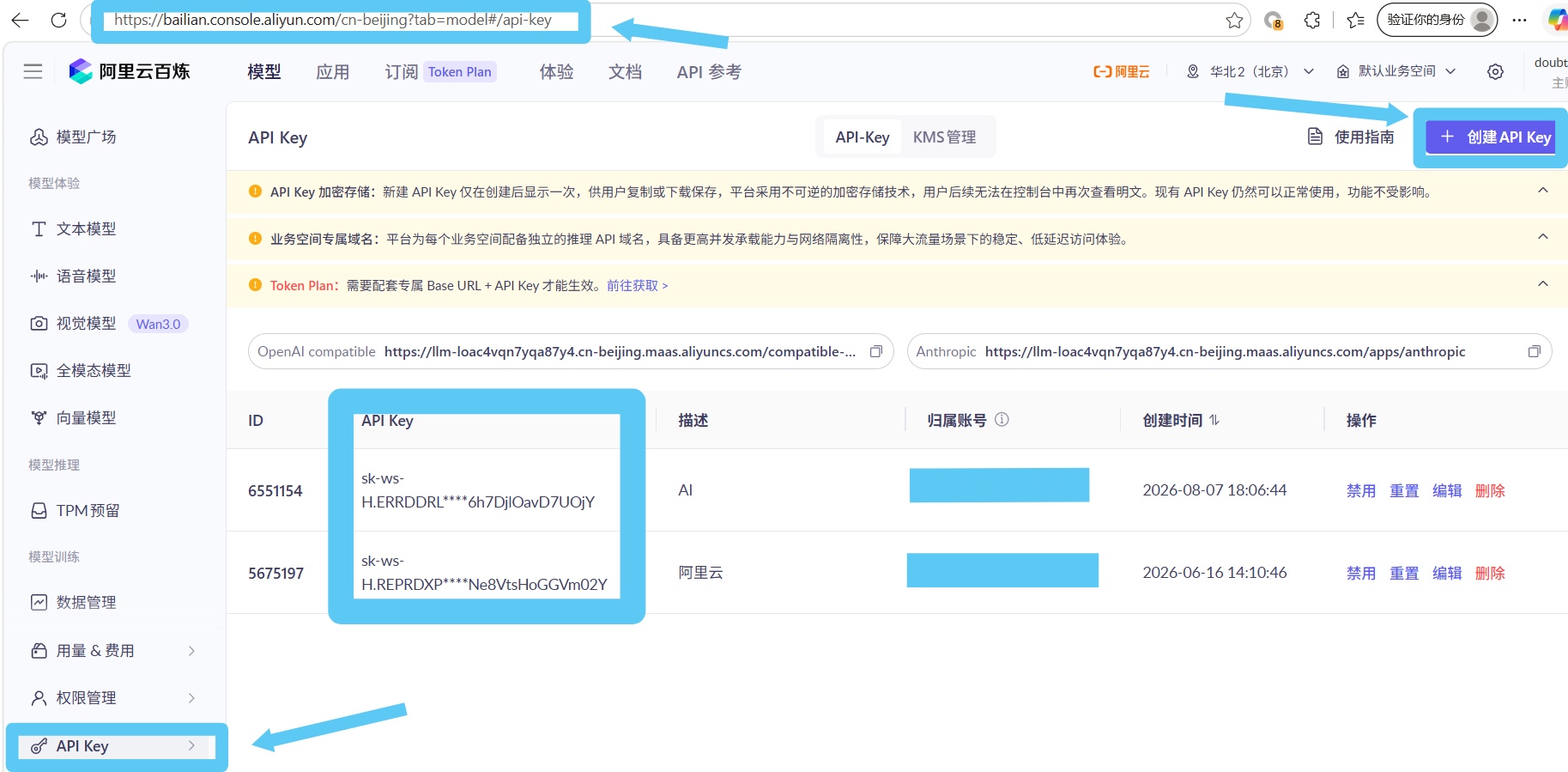Viewport: 1568px width, 772px height.
Task: Open 文档 in top navigation
Action: [x=626, y=72]
